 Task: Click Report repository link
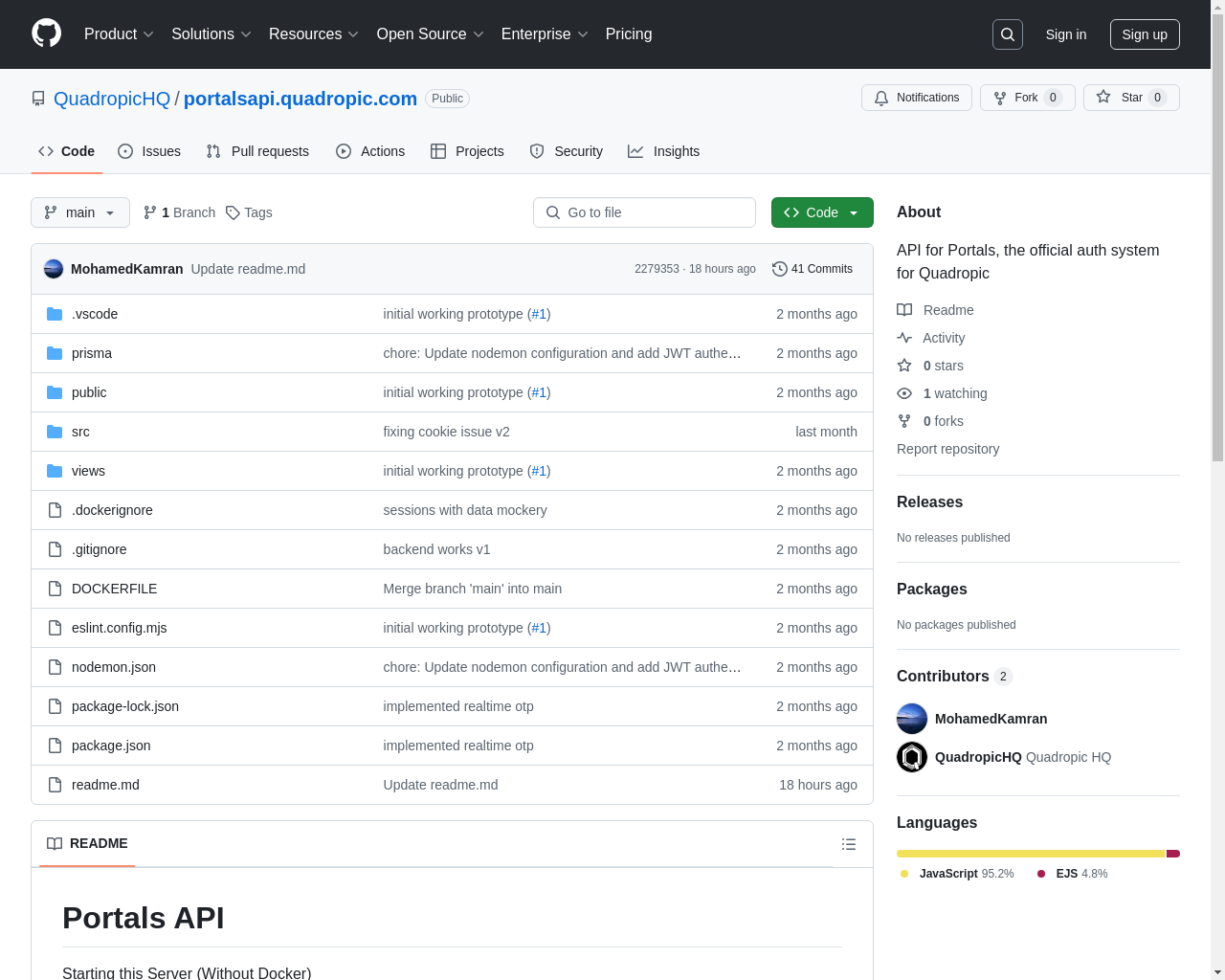point(947,449)
